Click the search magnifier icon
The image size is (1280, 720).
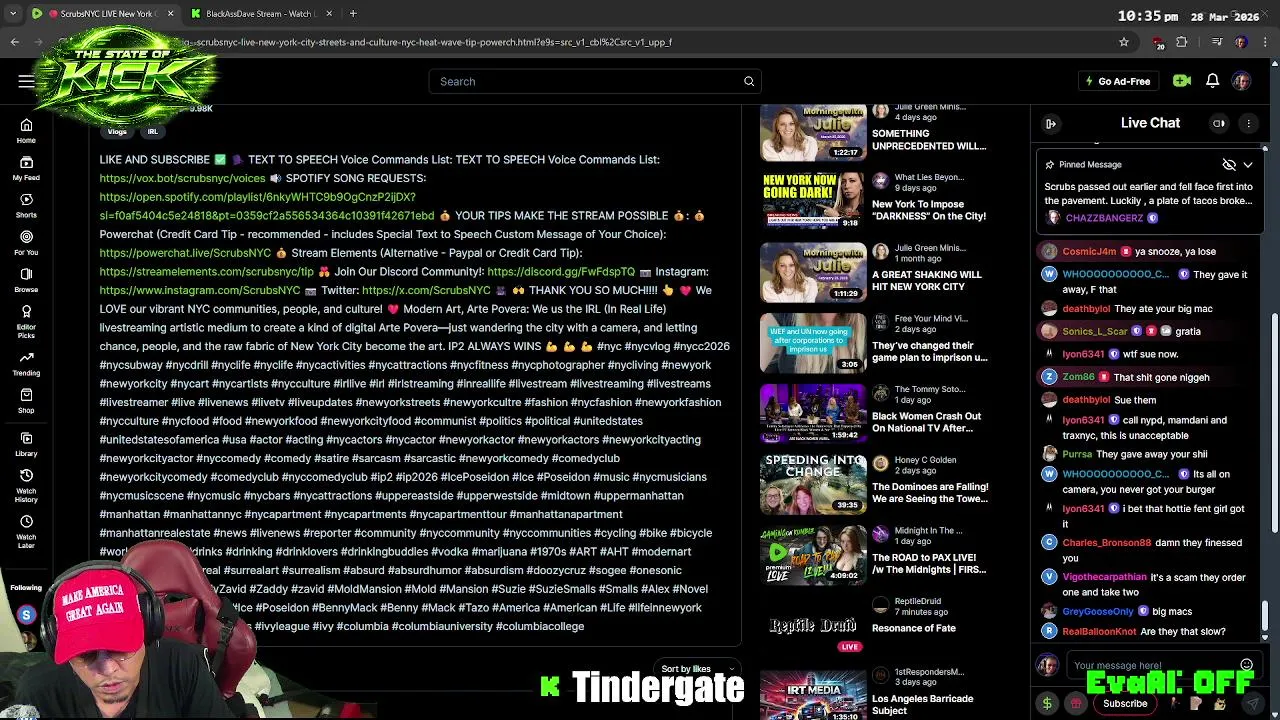coord(749,81)
